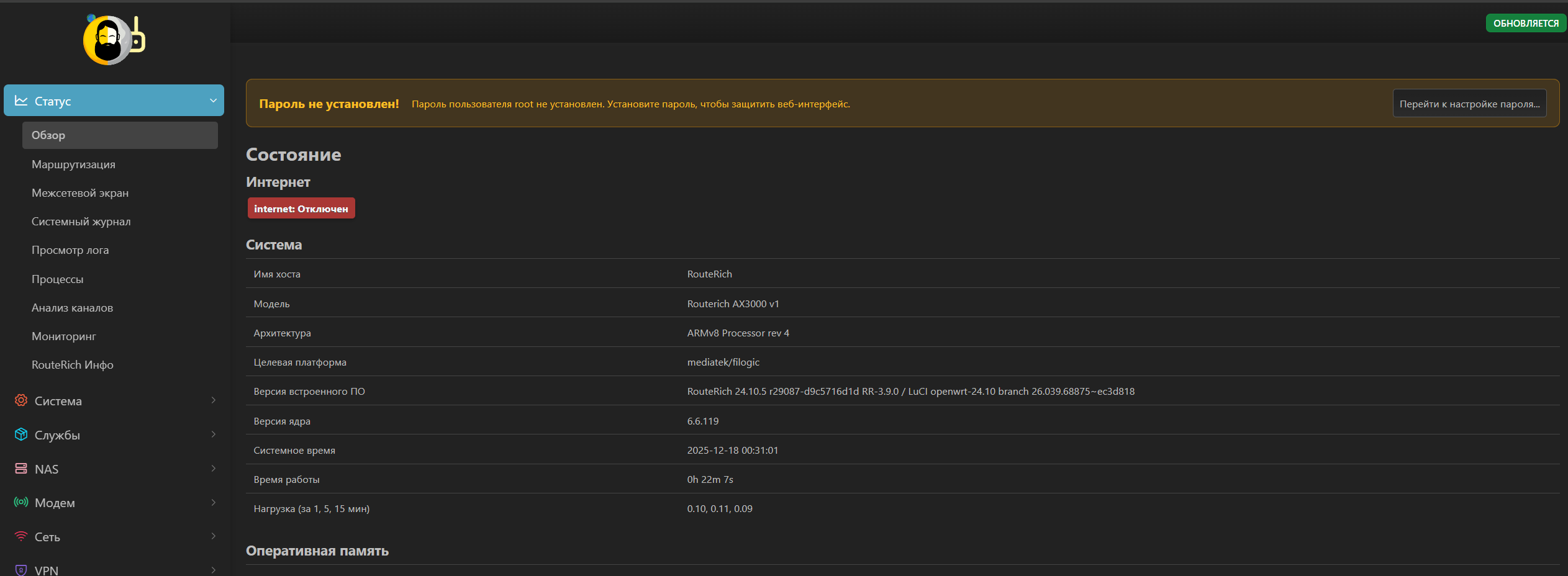Click the green ОБНОВЛЯЕТСЯ refresh badge
The height and width of the screenshot is (576, 1568).
coord(1525,24)
